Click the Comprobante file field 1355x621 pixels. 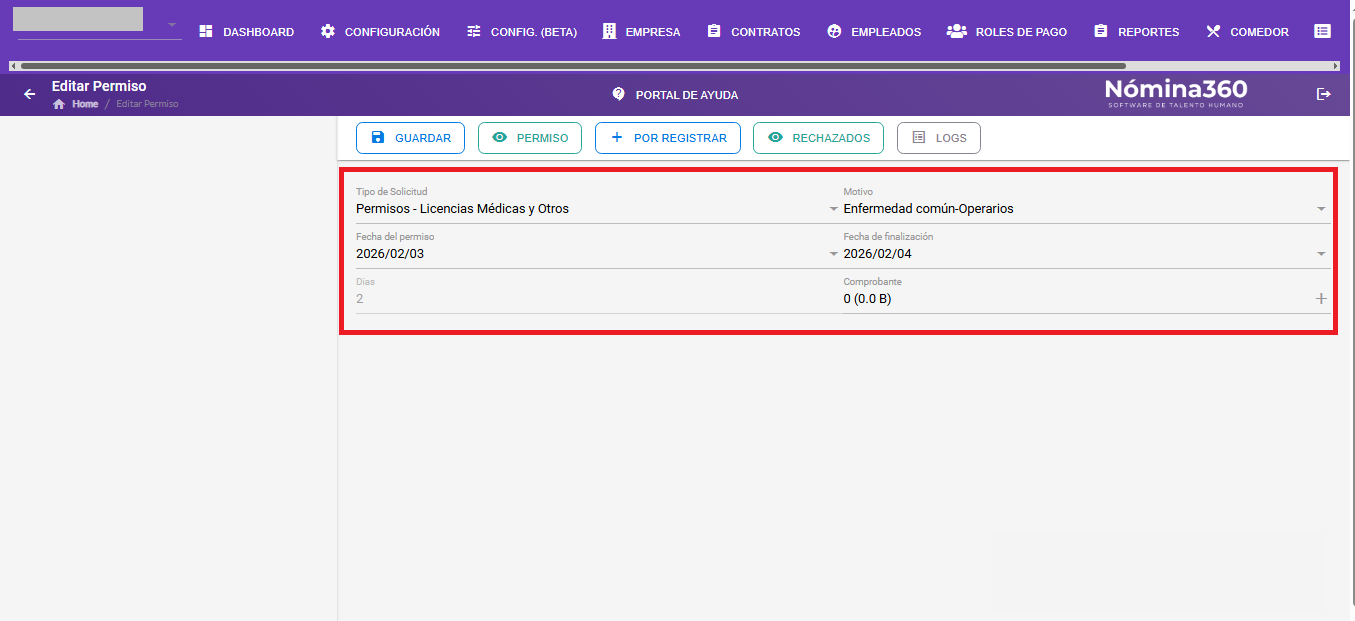(x=1086, y=298)
